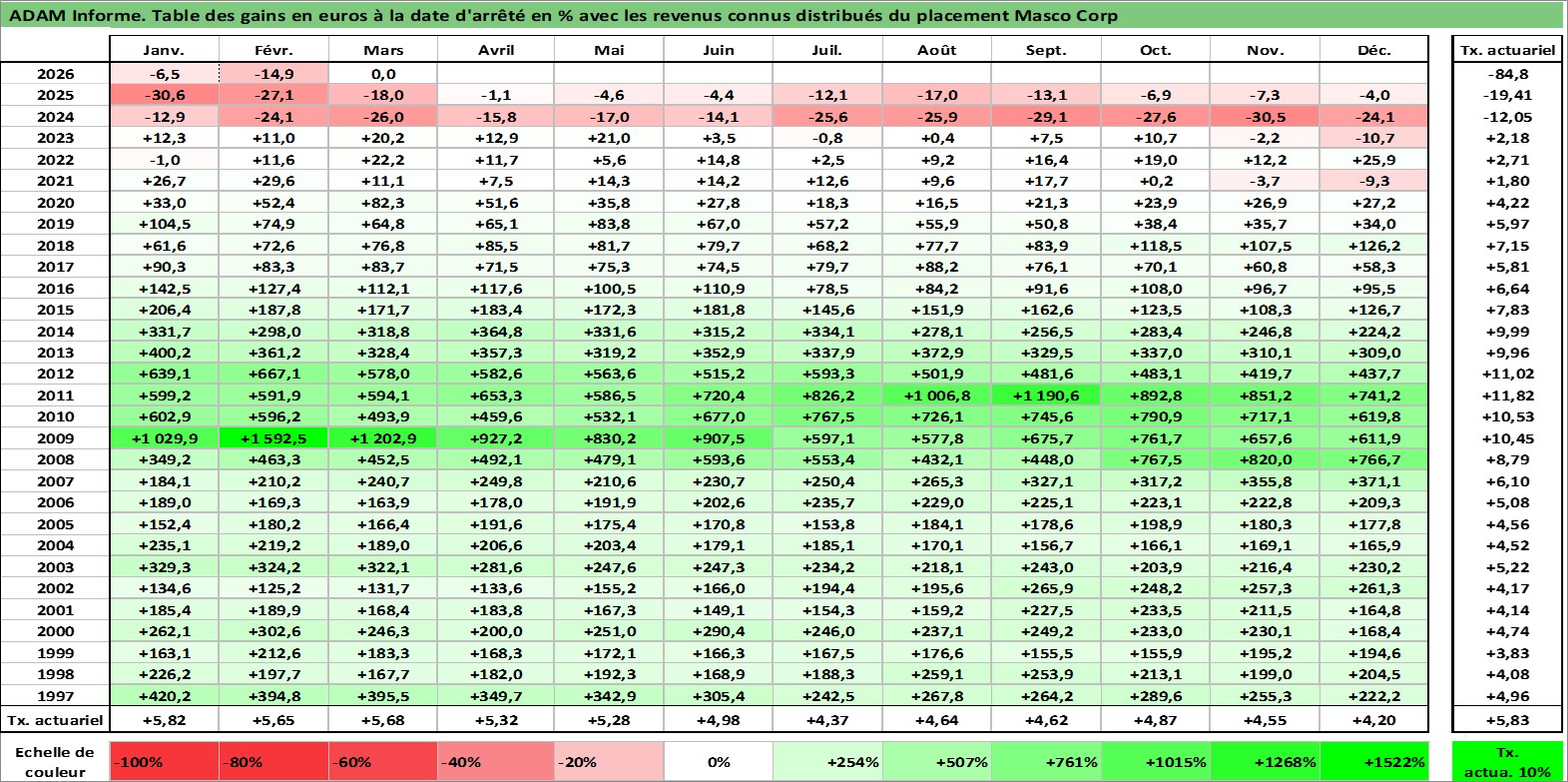Click the Echelle de couleur legend label

55,761
